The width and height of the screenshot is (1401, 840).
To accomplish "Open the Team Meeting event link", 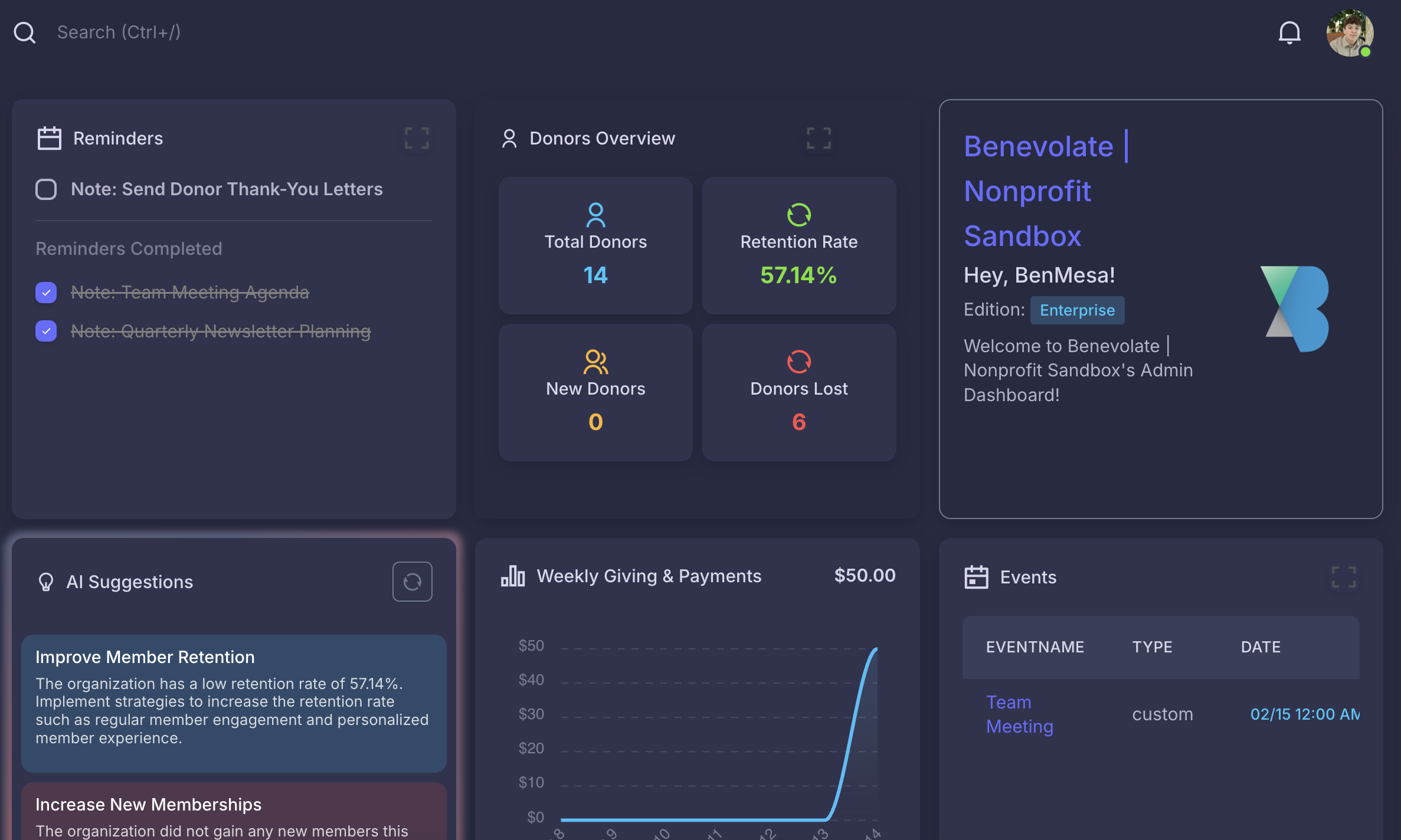I will (1019, 714).
